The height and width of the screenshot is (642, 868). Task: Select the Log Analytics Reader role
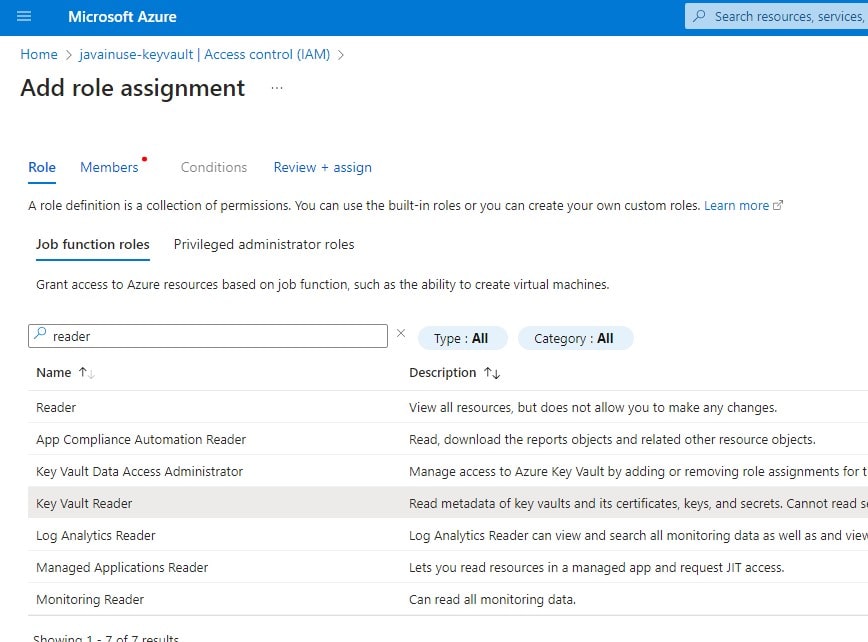click(x=448, y=535)
